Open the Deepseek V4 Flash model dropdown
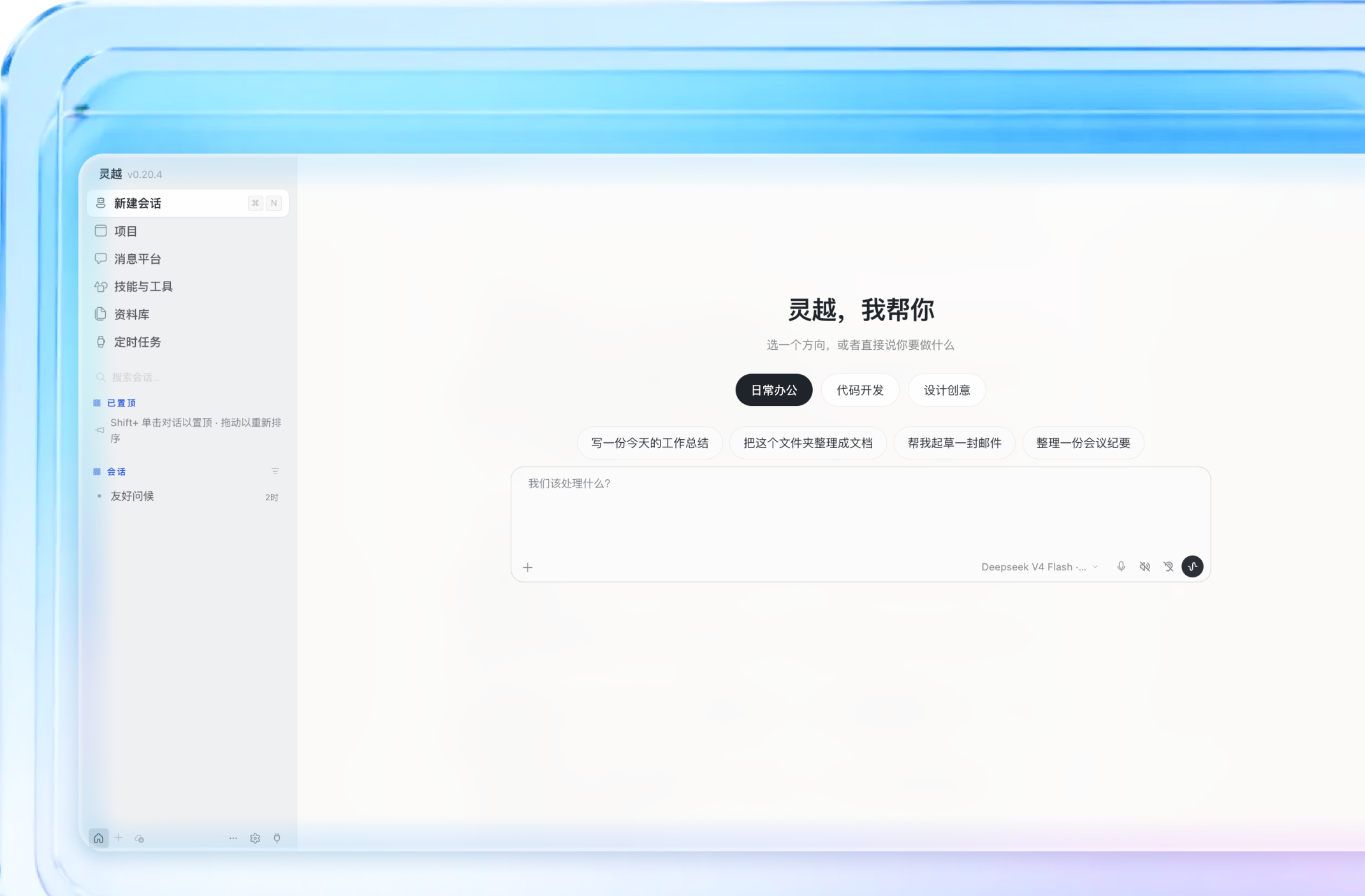1365x896 pixels. (x=1039, y=567)
